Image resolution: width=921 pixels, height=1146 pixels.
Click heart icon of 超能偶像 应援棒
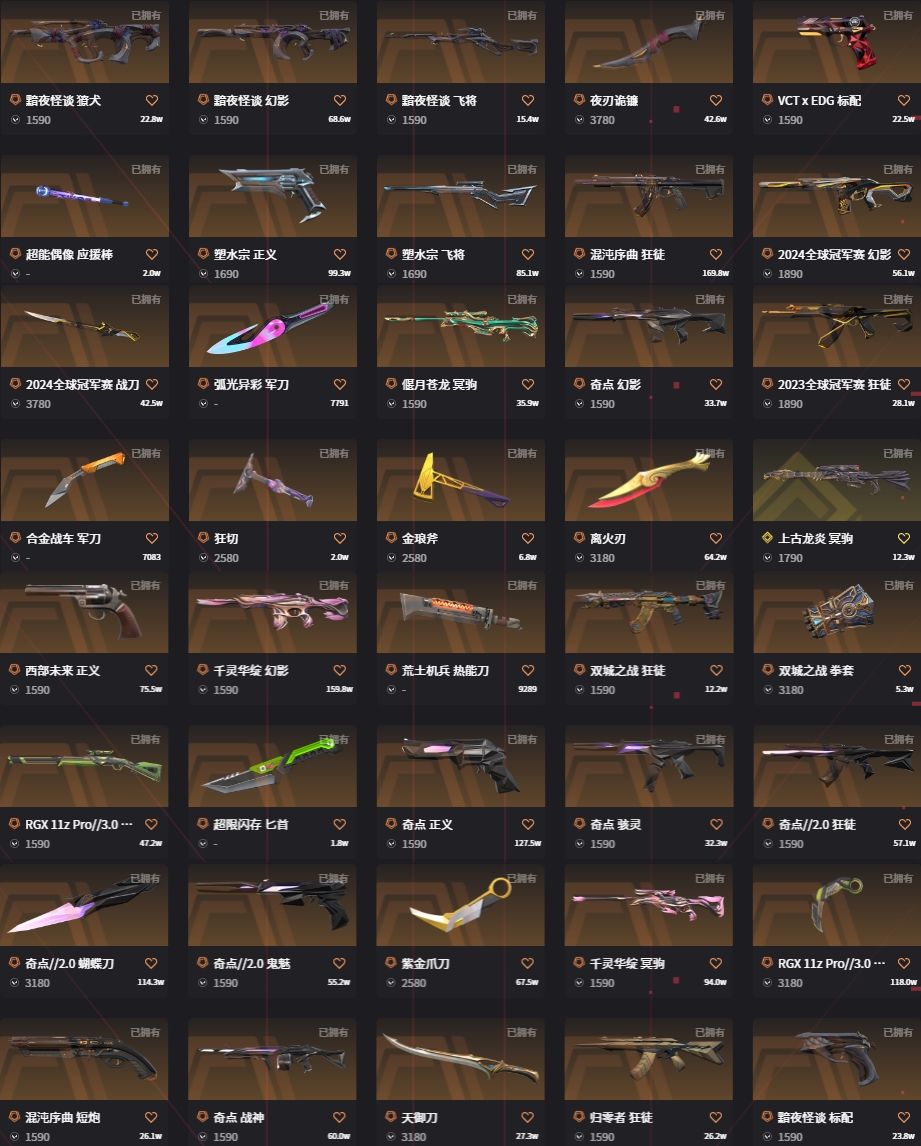(152, 254)
